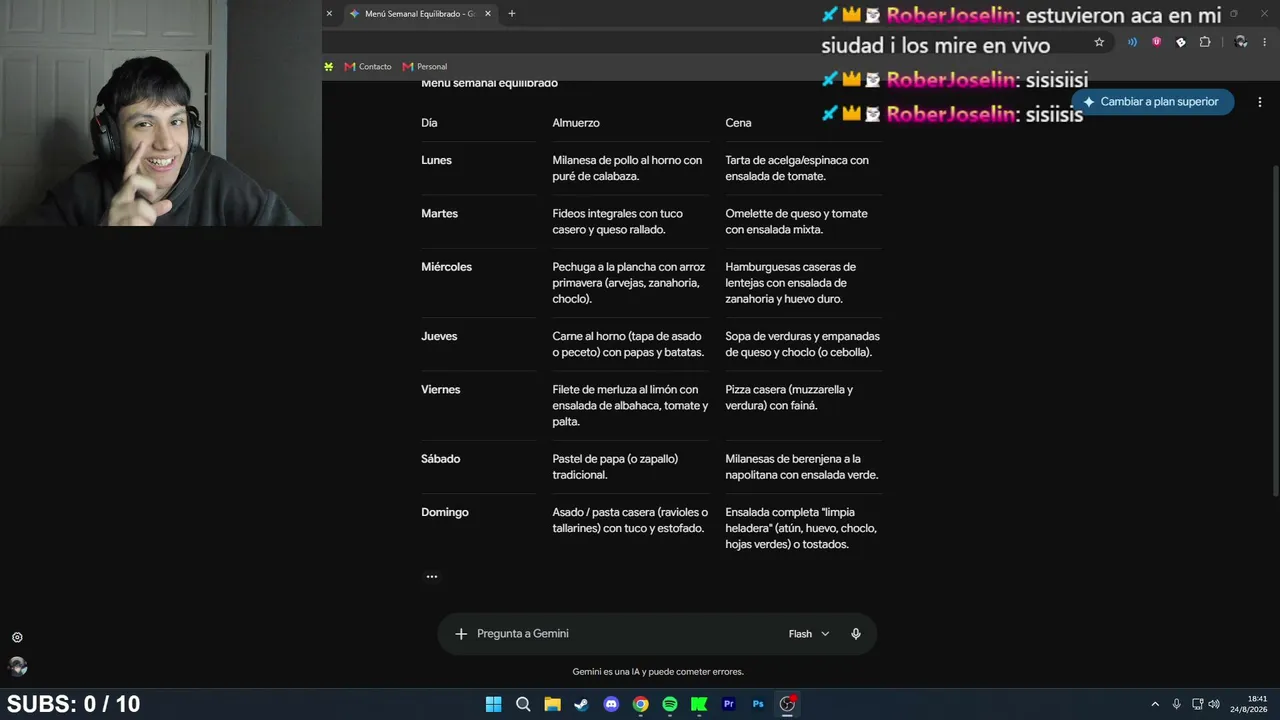
Task: Switch to Google Chrome in the taskbar
Action: coord(640,704)
